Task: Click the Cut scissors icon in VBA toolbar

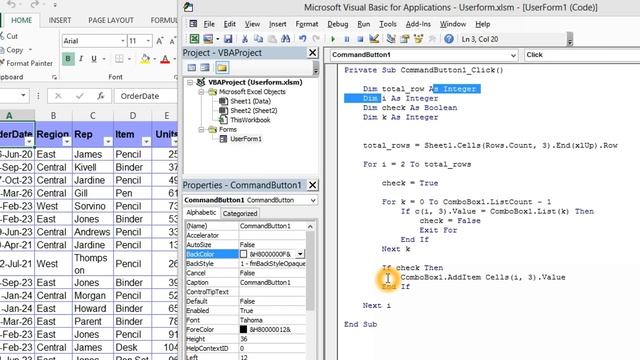Action: tap(244, 39)
